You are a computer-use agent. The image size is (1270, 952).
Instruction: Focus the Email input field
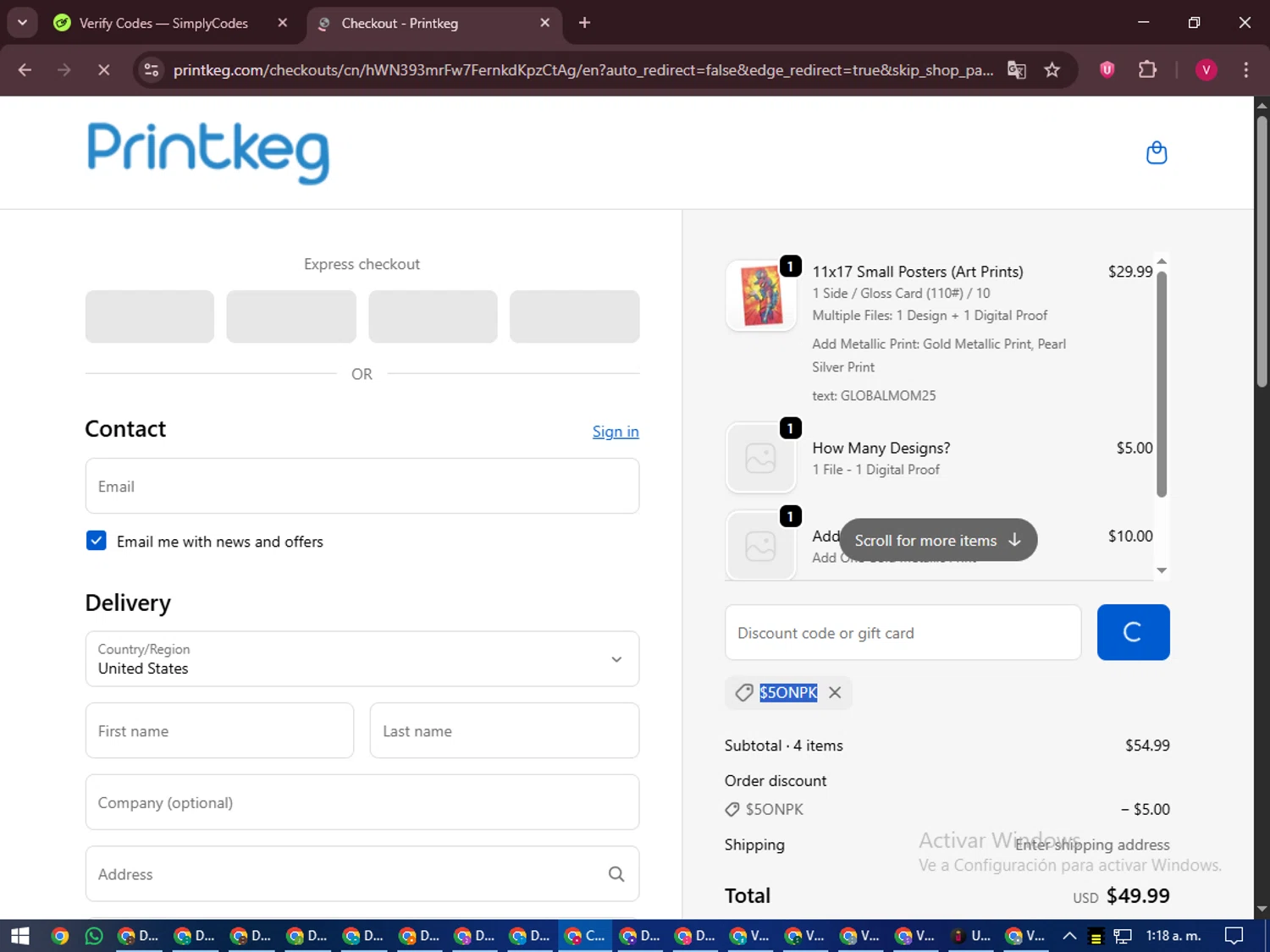(x=362, y=486)
